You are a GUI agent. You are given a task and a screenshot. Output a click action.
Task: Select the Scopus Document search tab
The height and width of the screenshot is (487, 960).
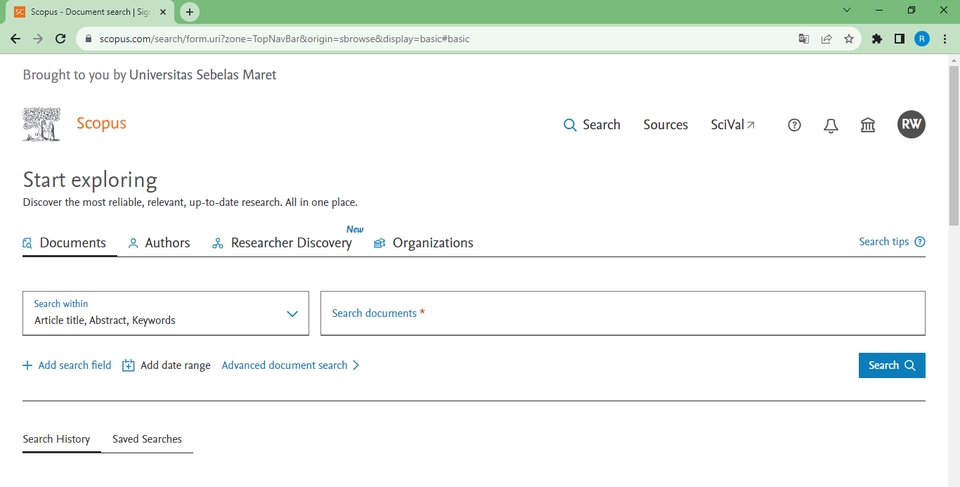(x=90, y=12)
